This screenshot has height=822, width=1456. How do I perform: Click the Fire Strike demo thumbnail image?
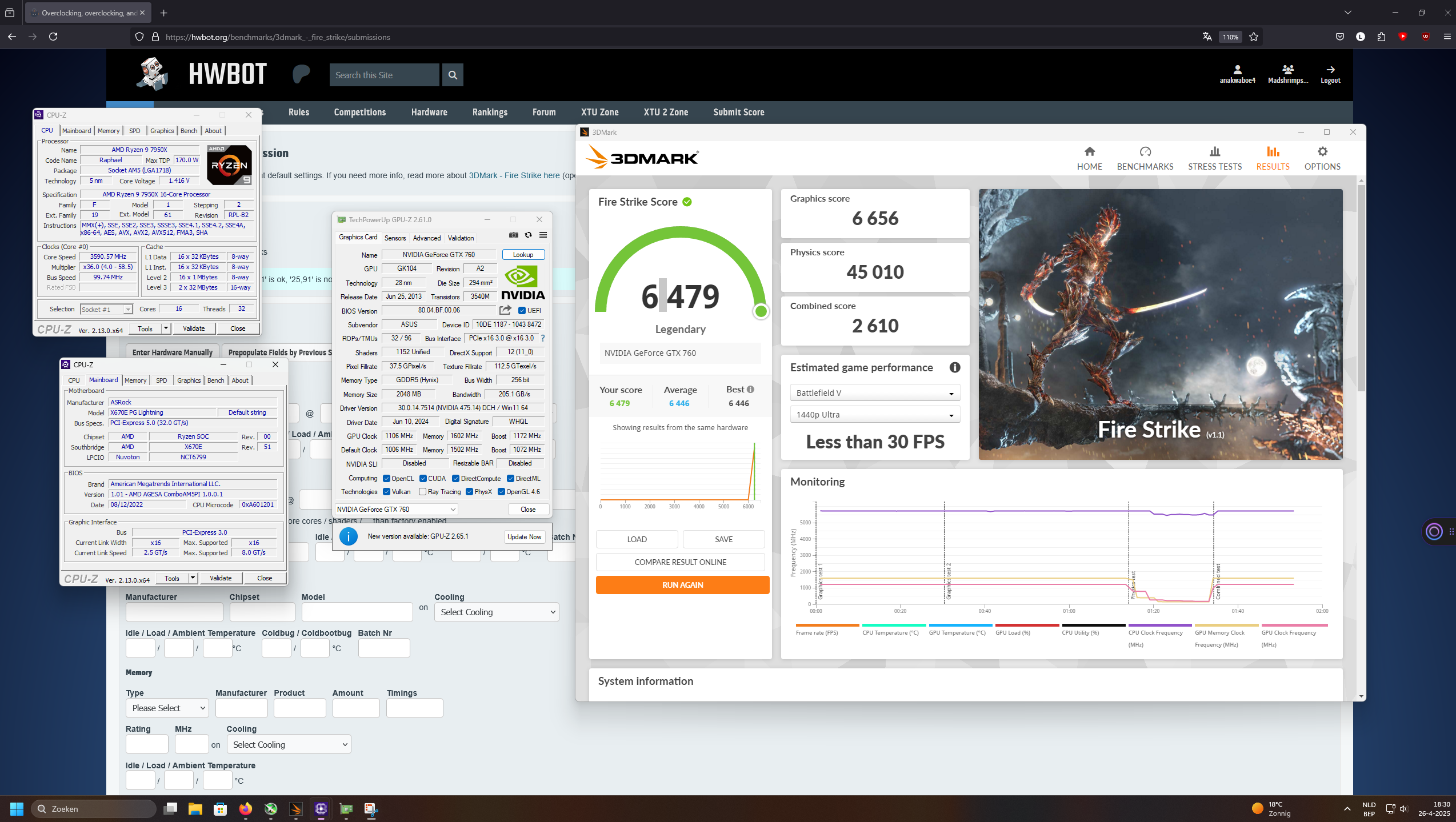(x=1160, y=324)
